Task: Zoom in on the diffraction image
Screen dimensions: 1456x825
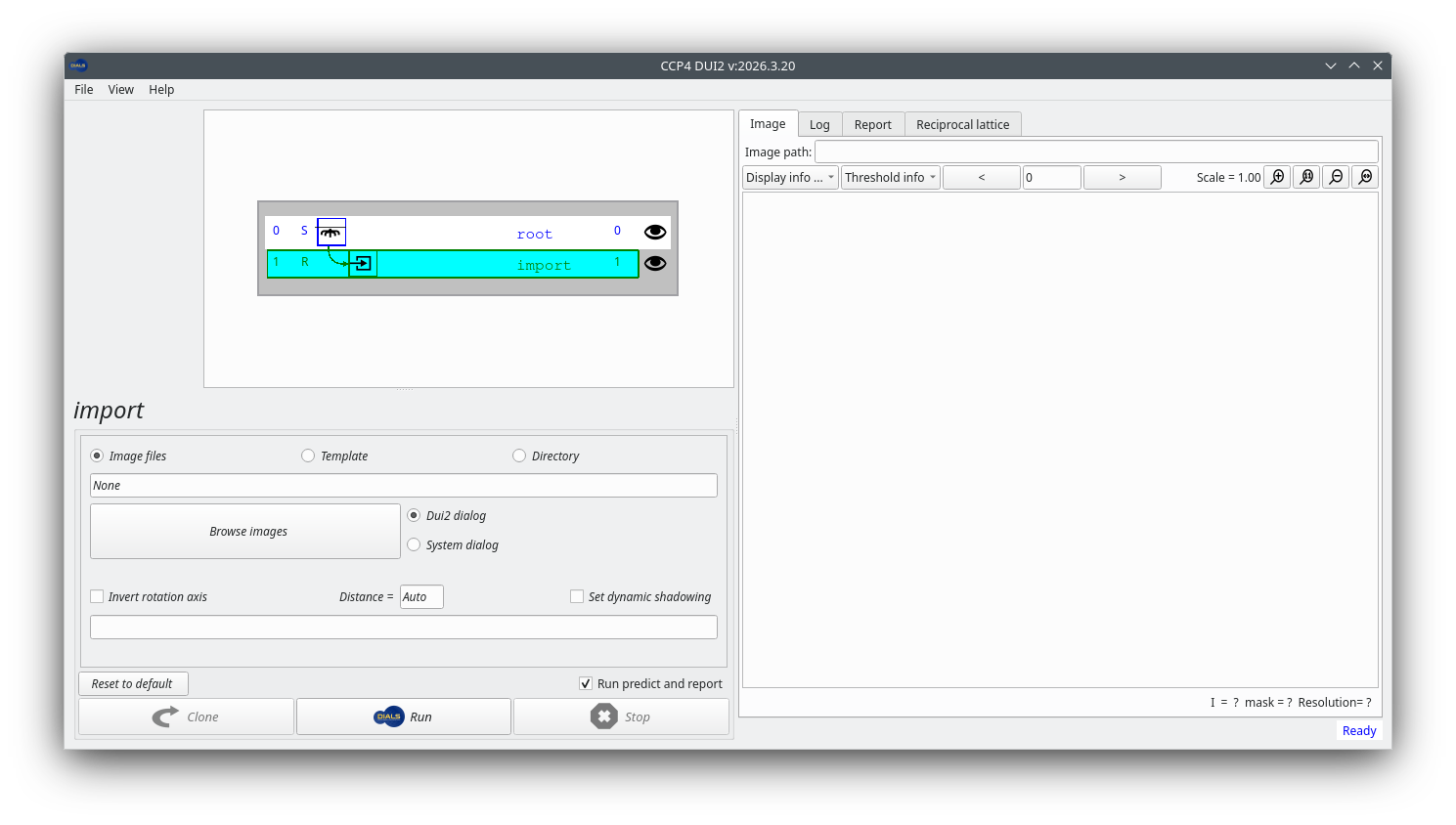Action: pos(1277,177)
